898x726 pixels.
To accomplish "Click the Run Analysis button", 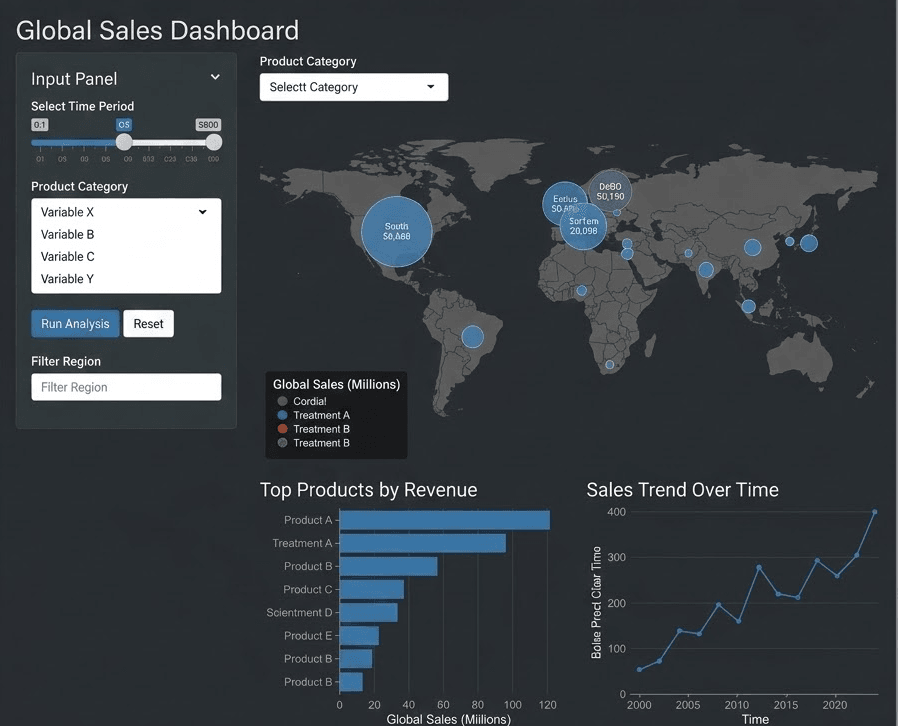I will click(74, 323).
